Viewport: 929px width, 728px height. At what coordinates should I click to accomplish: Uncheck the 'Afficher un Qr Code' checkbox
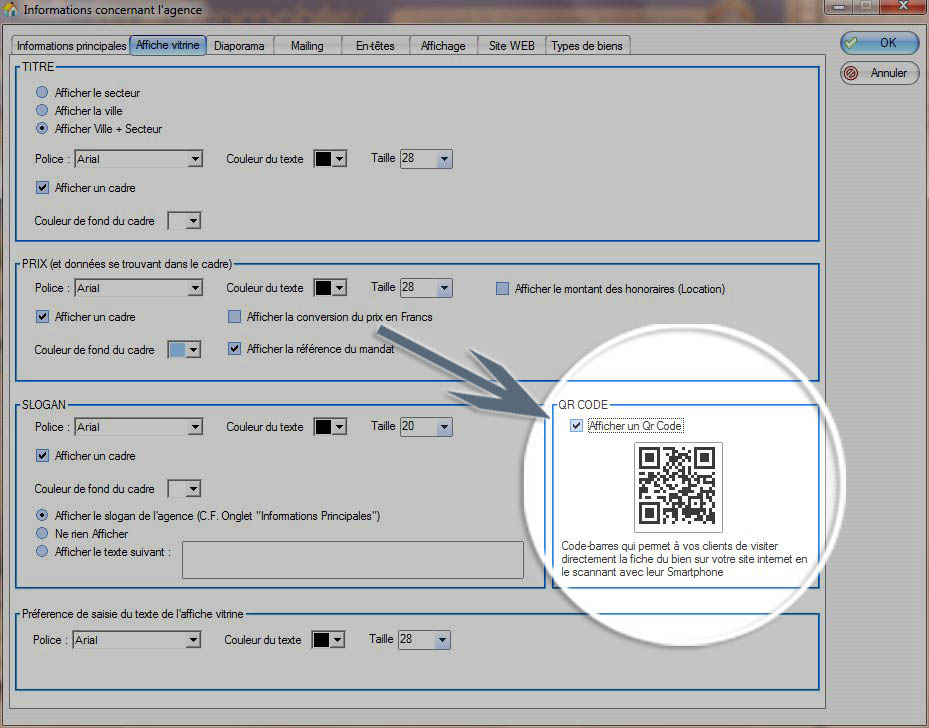576,425
